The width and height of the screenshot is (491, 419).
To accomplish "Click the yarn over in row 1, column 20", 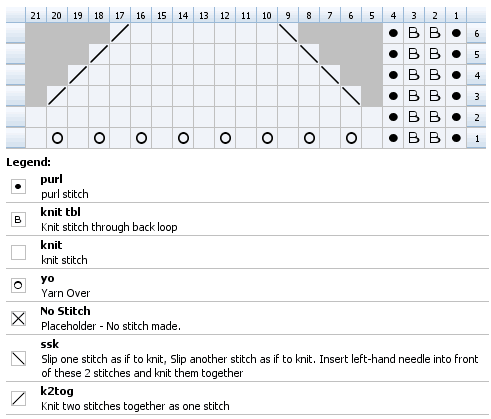I will (57, 138).
